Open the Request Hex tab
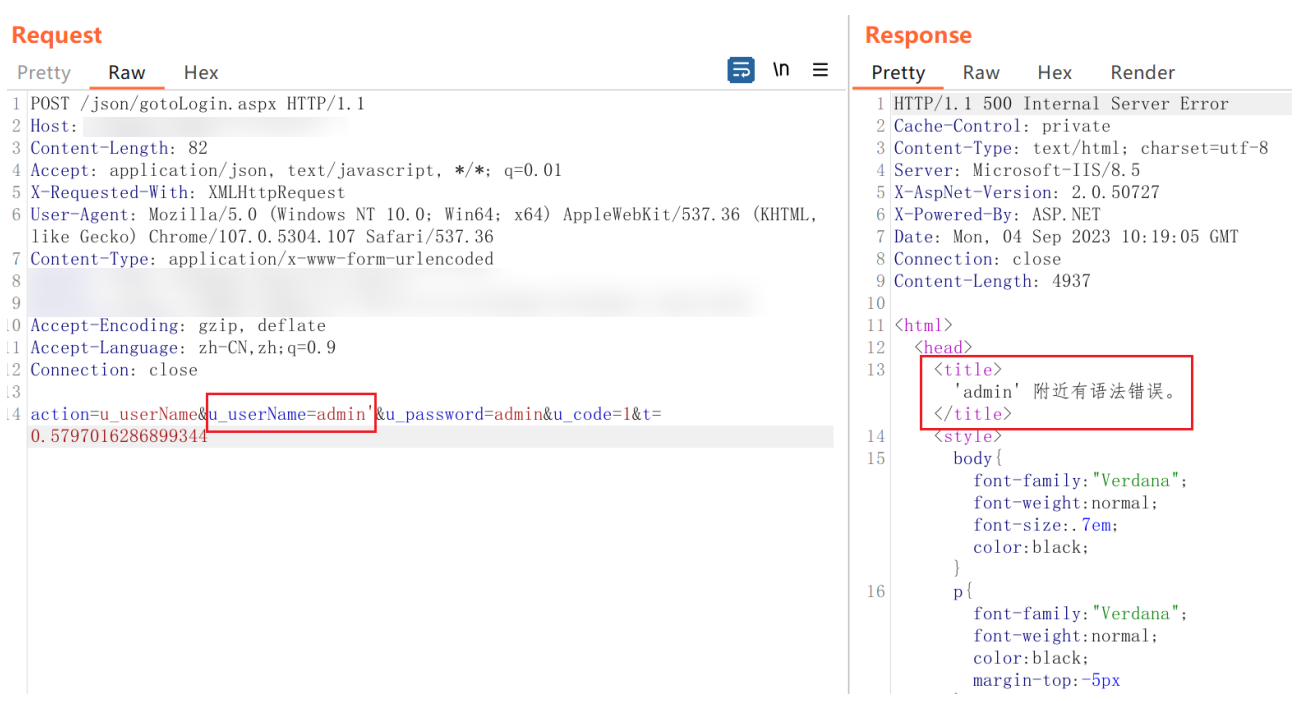Image resolution: width=1307 pixels, height=701 pixels. click(x=201, y=73)
